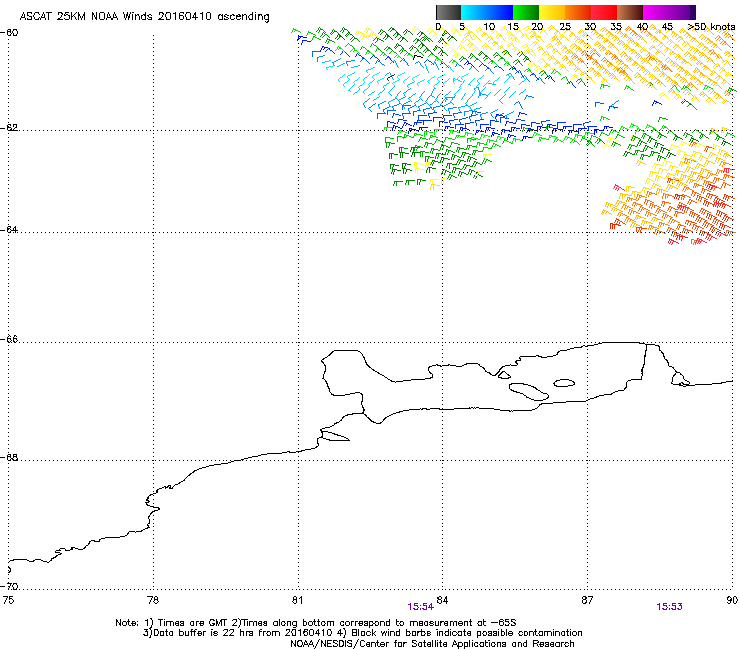Click the -70 latitude axis label
This screenshot has height=650, width=740.
click(x=9, y=587)
